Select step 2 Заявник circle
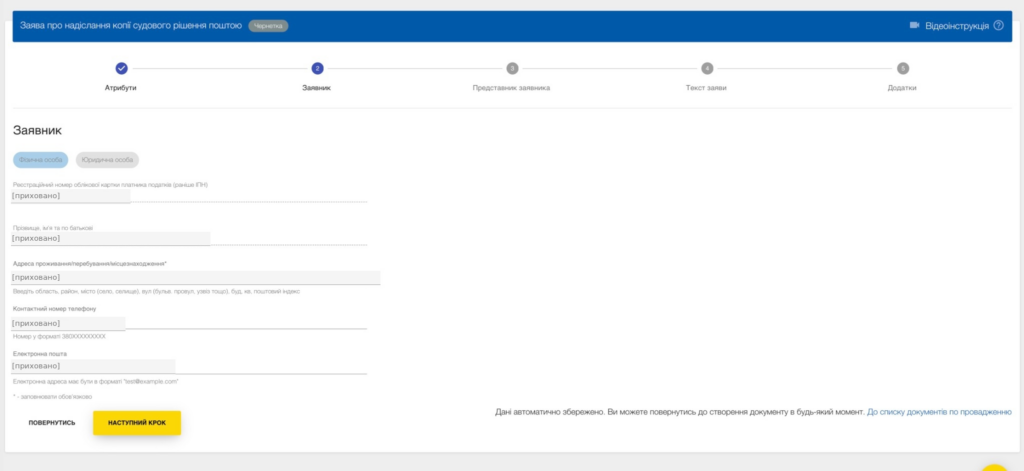Image resolution: width=1024 pixels, height=471 pixels. [x=317, y=68]
